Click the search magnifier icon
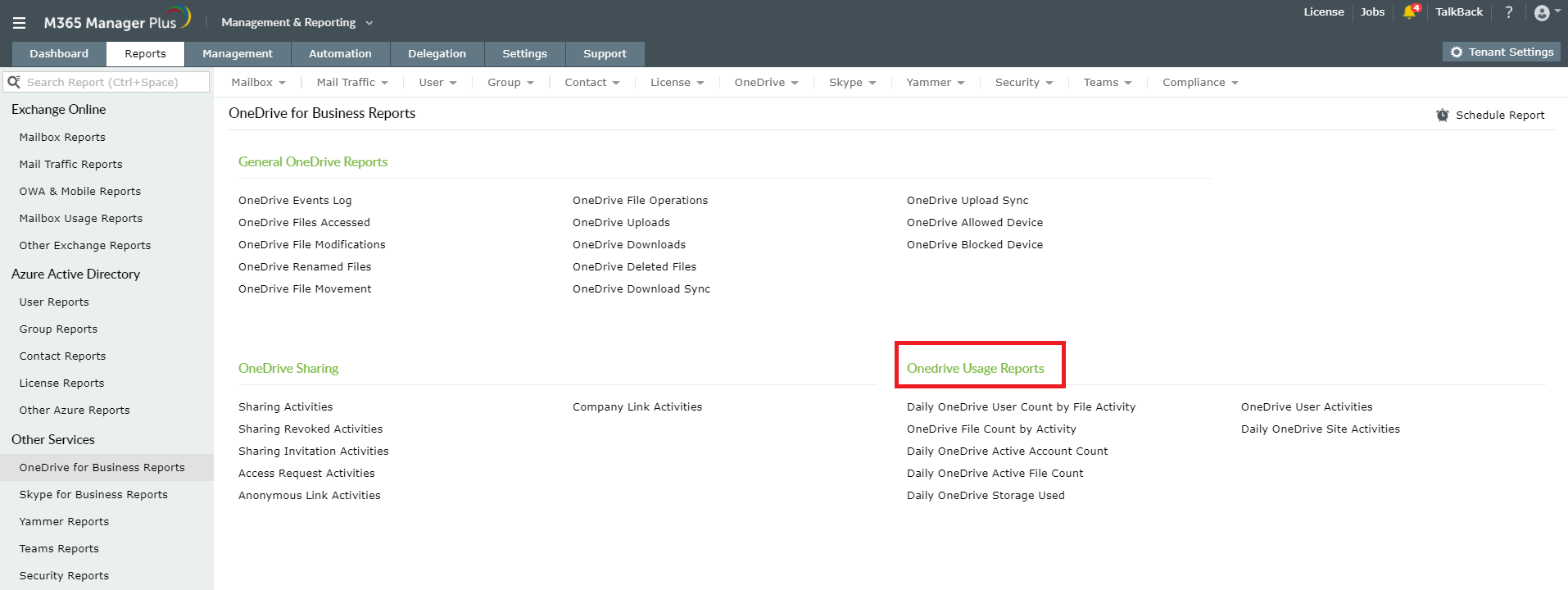 [x=14, y=82]
